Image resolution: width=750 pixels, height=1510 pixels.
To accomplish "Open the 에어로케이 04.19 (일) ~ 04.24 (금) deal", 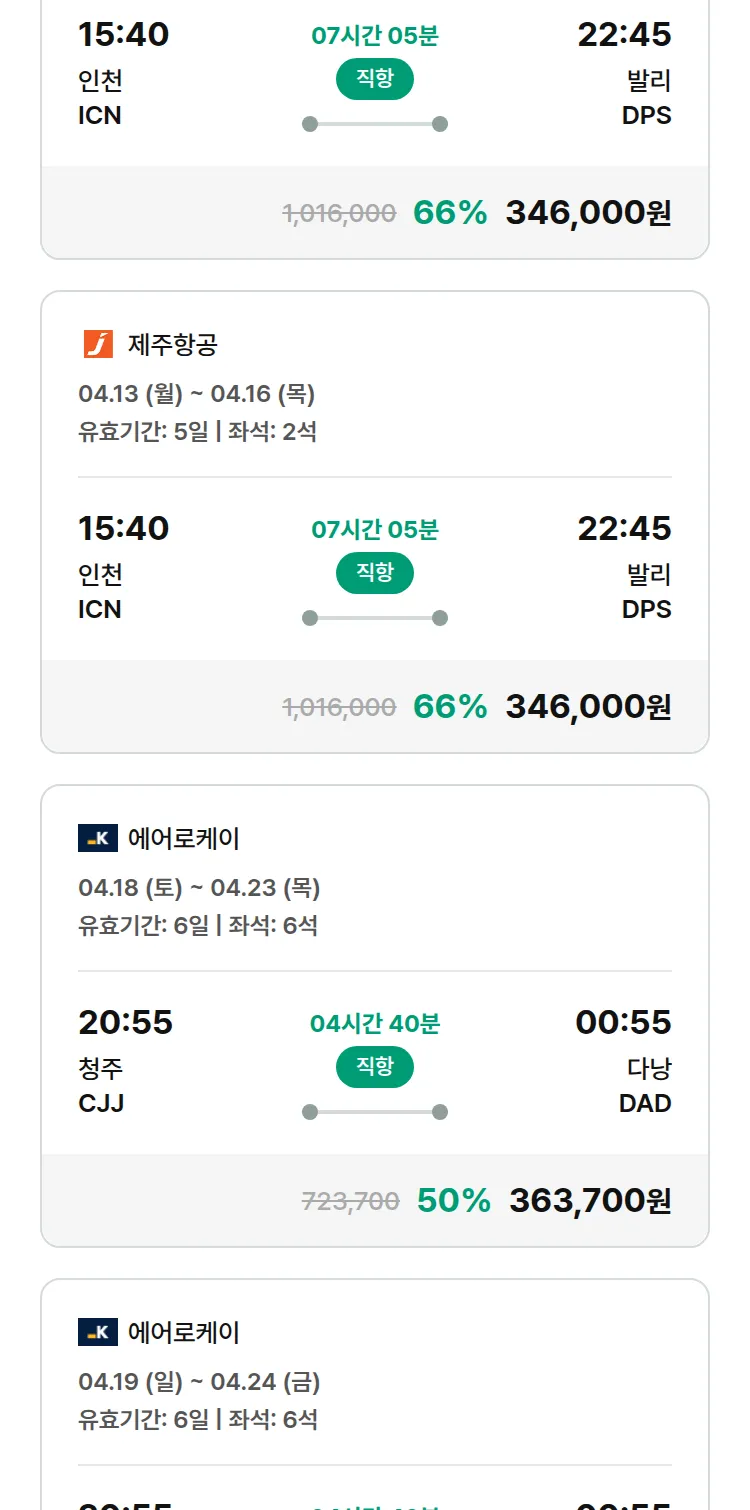I will (x=199, y=1382).
